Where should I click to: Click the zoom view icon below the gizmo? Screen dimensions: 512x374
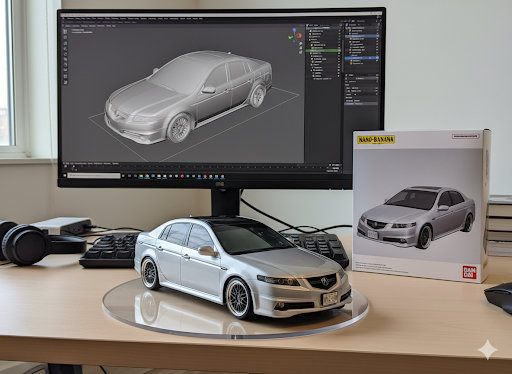click(x=301, y=43)
